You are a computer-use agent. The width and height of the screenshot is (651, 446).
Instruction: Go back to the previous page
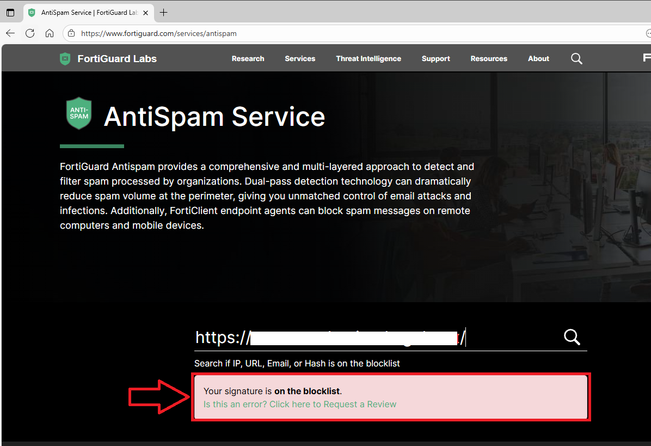10,33
